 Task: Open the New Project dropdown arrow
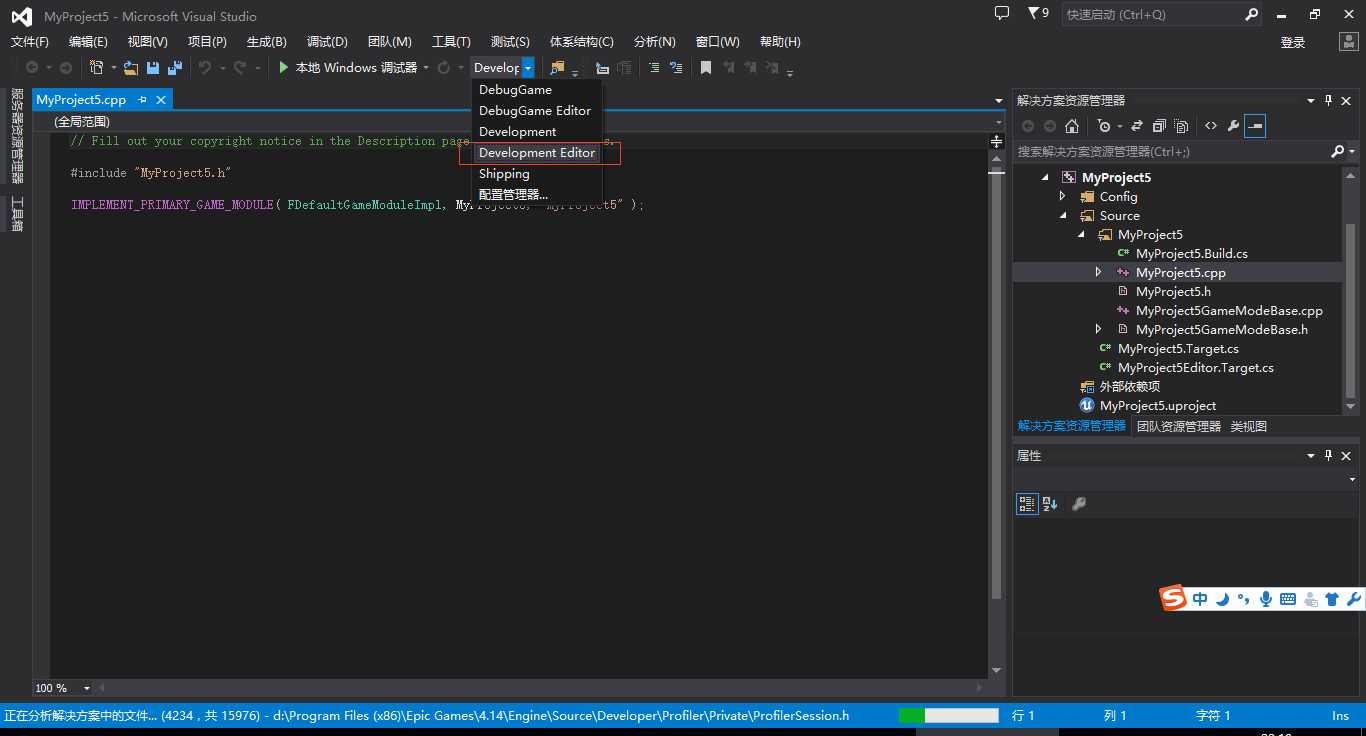coord(114,67)
